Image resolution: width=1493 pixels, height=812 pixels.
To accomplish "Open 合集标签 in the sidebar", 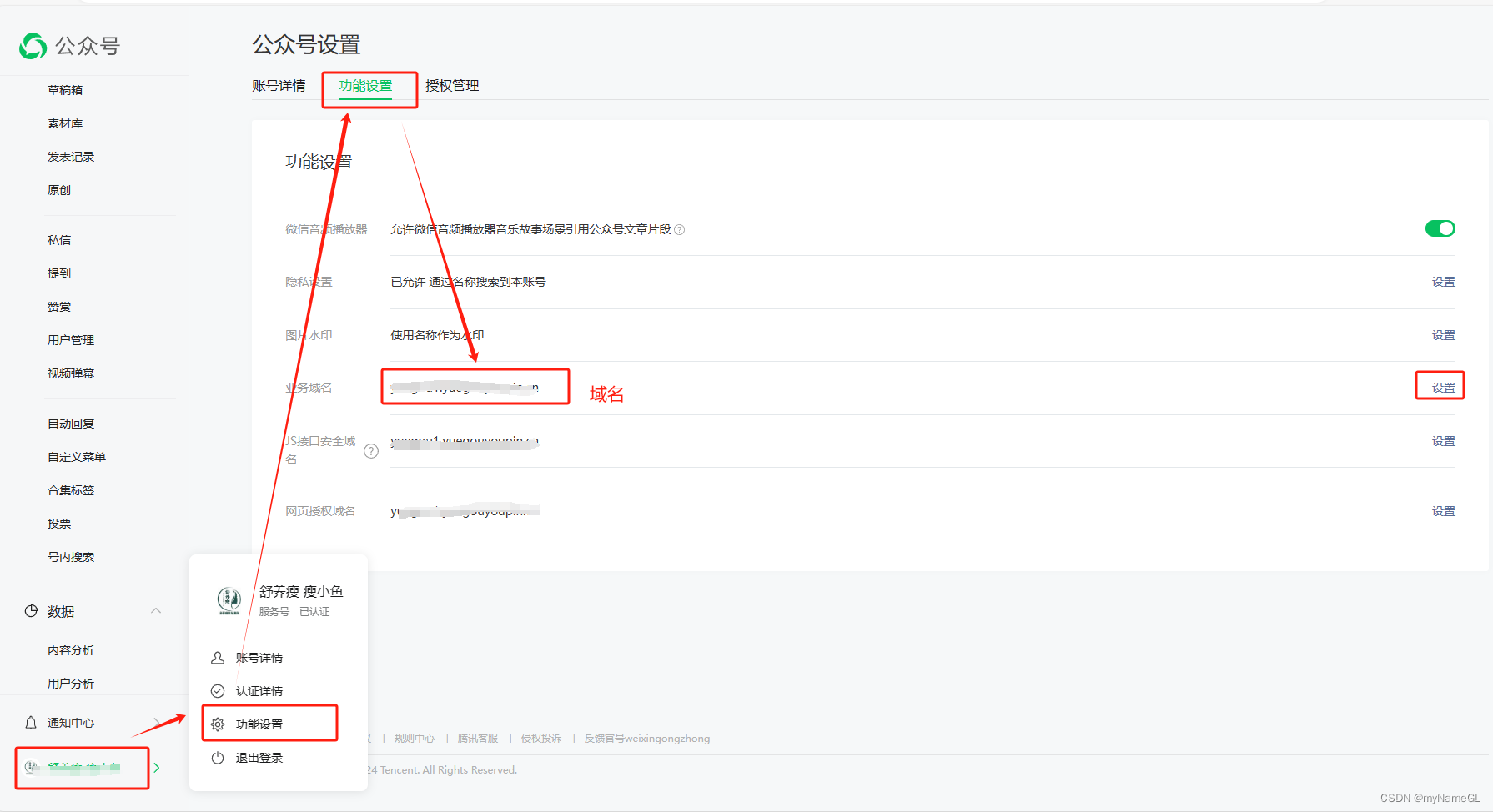I will click(x=71, y=490).
